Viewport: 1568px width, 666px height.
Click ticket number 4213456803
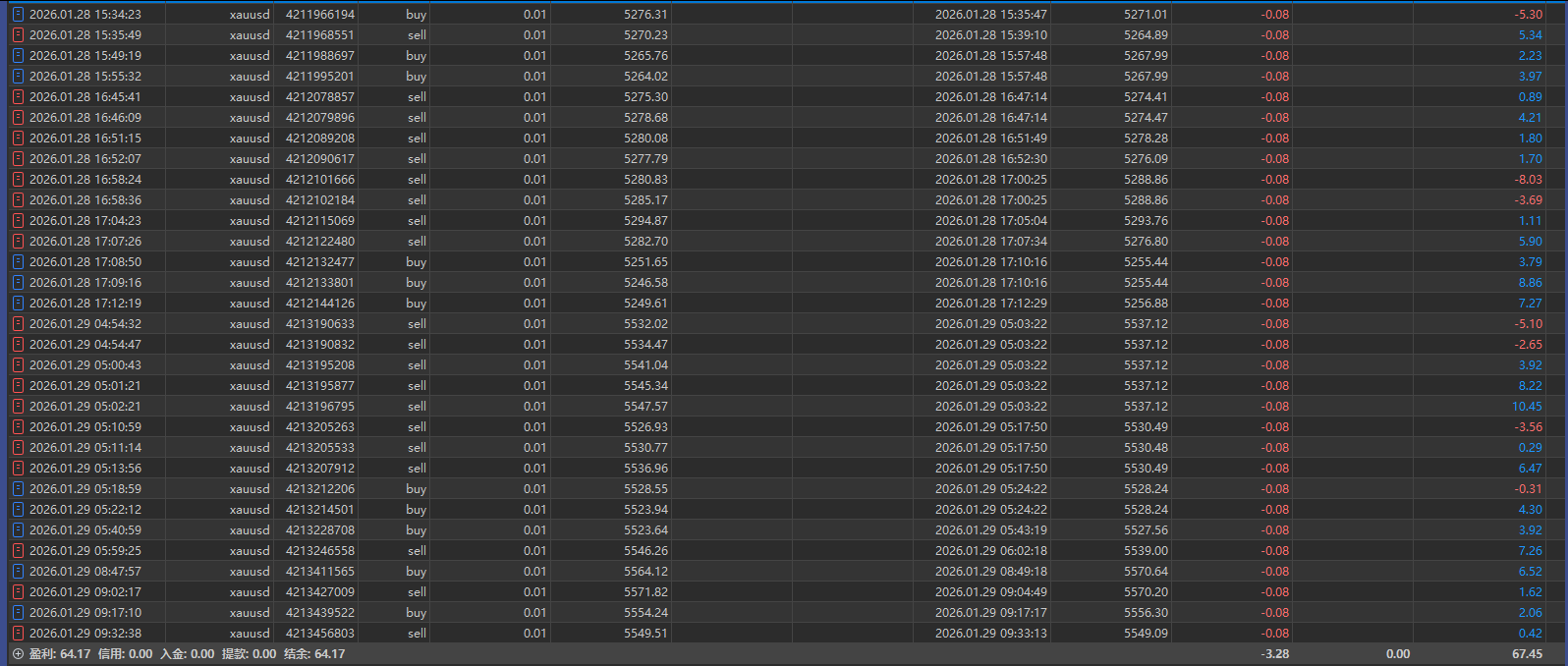(320, 634)
